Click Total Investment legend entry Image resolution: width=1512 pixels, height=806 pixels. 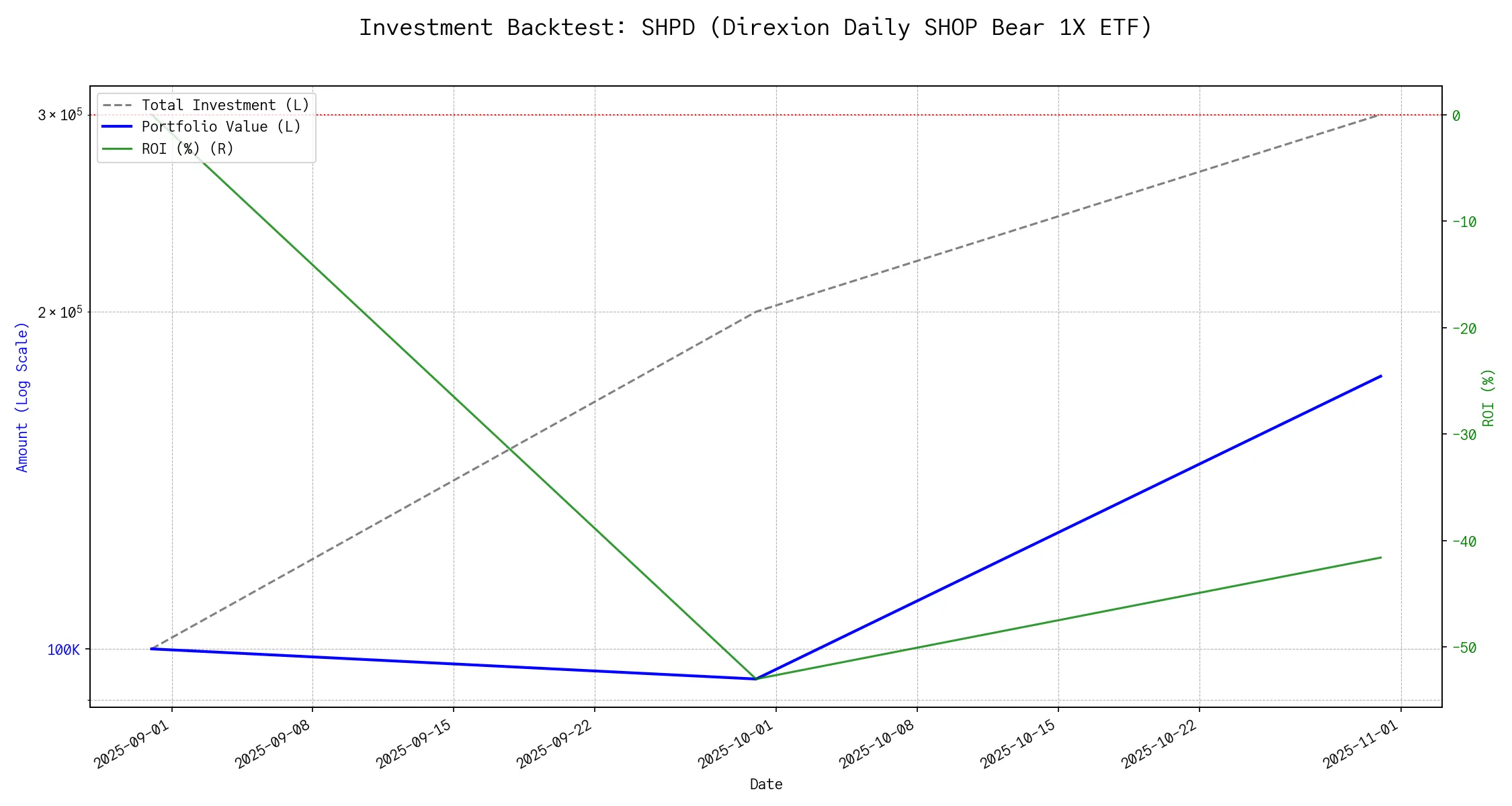[225, 105]
